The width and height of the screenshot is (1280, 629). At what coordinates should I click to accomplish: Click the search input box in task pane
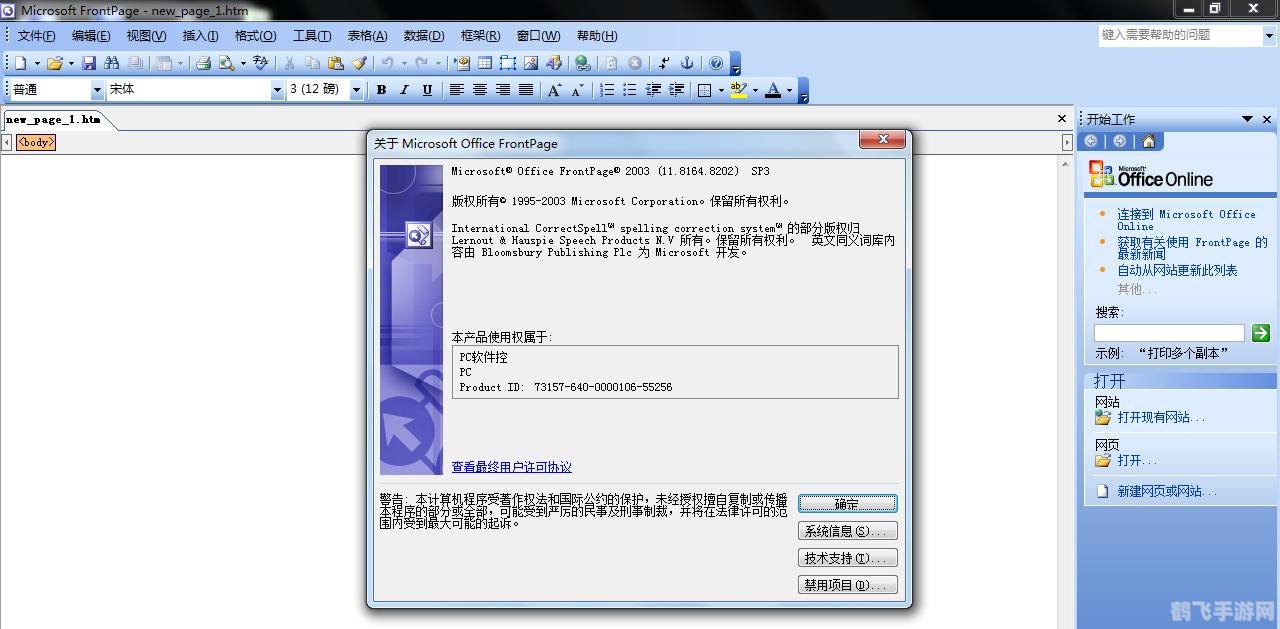[1168, 332]
